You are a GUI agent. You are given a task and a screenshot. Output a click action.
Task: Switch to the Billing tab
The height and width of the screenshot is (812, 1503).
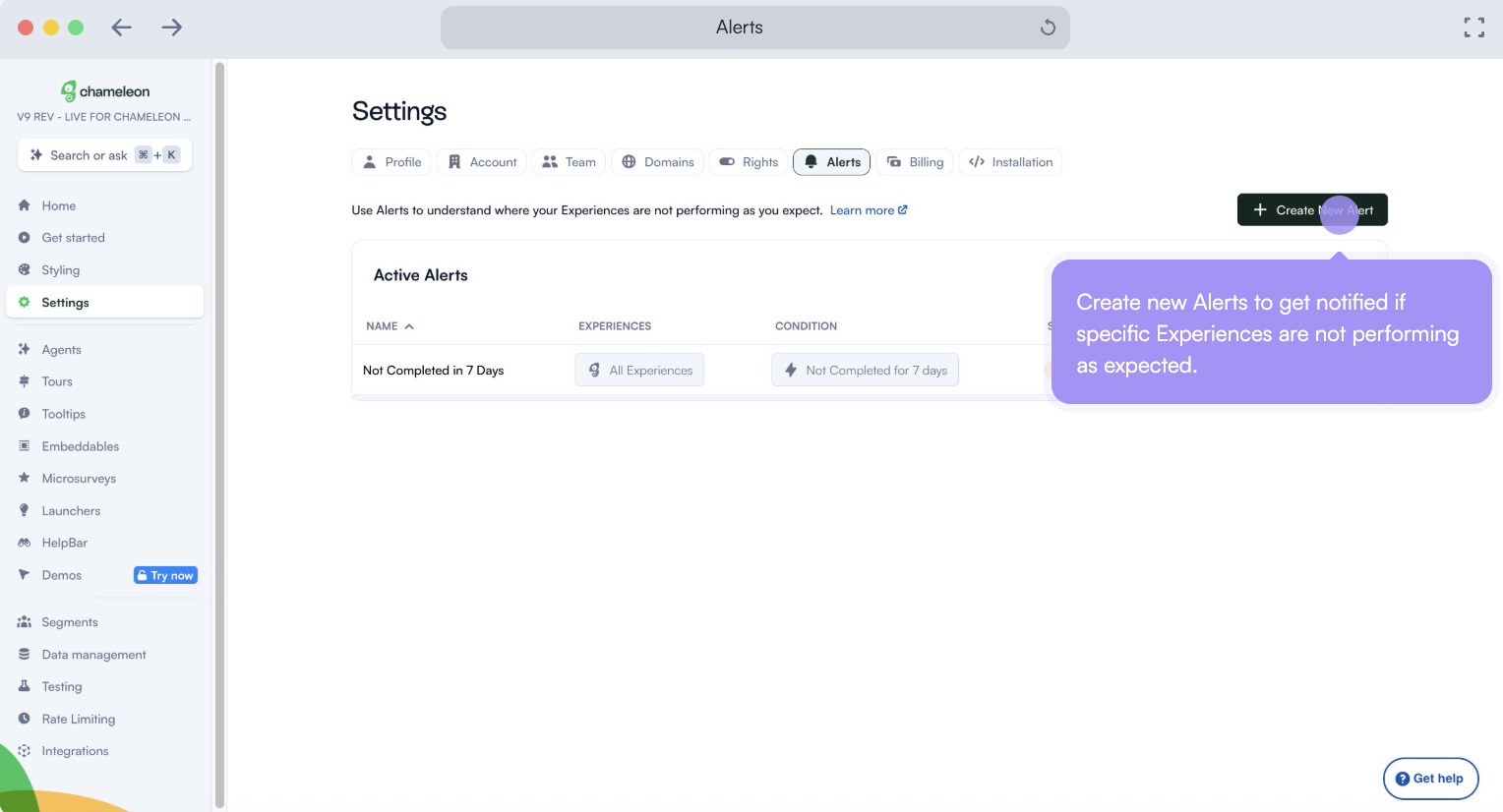[x=915, y=162]
